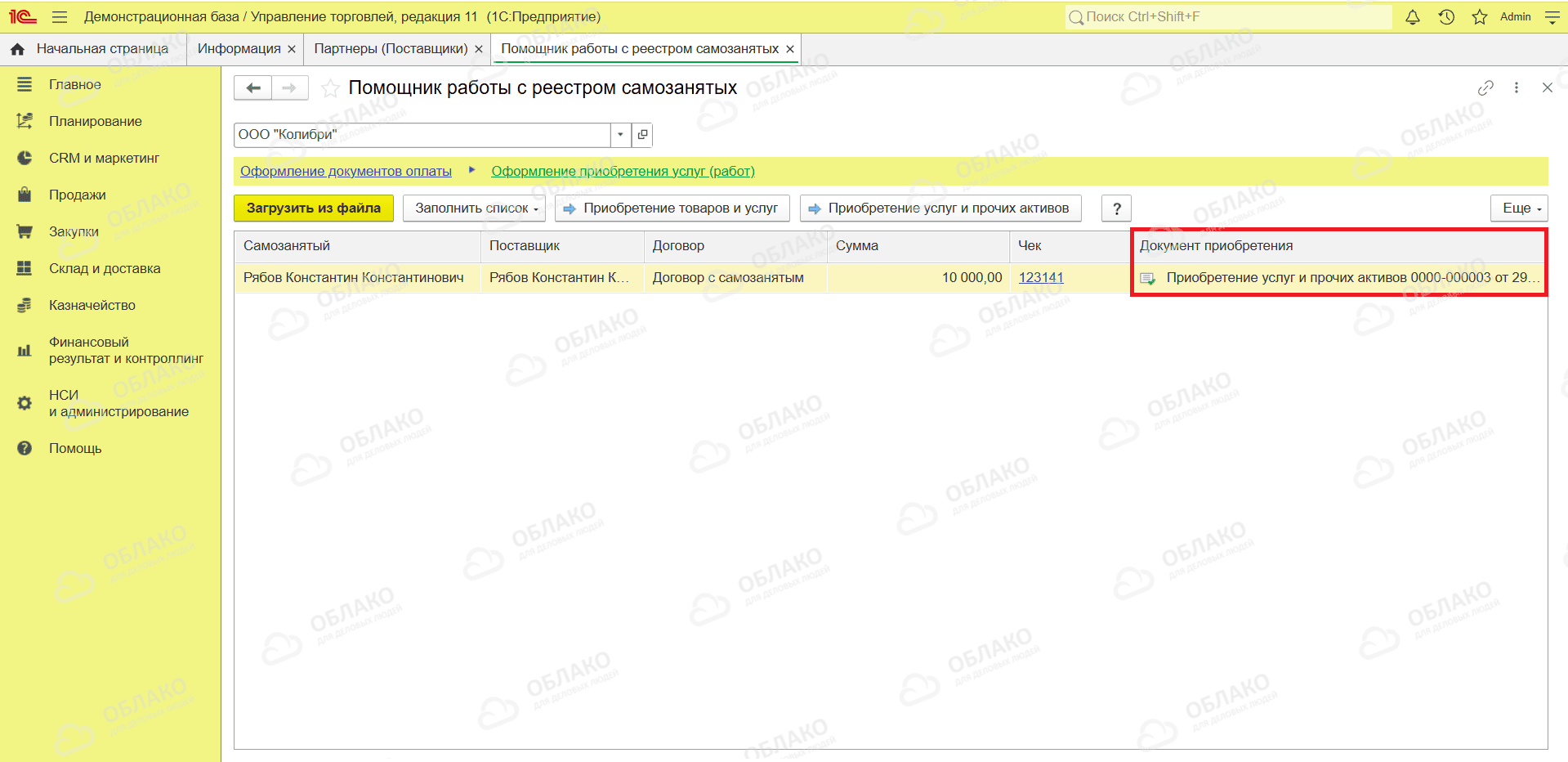Go forward with the right arrow button
Screen dimensions: 1568x762
pyautogui.click(x=289, y=87)
